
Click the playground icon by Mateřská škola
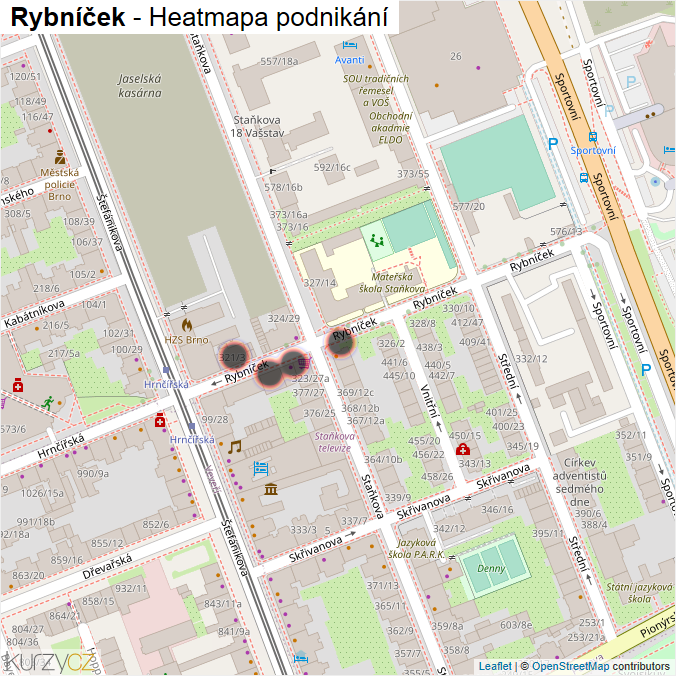377,241
